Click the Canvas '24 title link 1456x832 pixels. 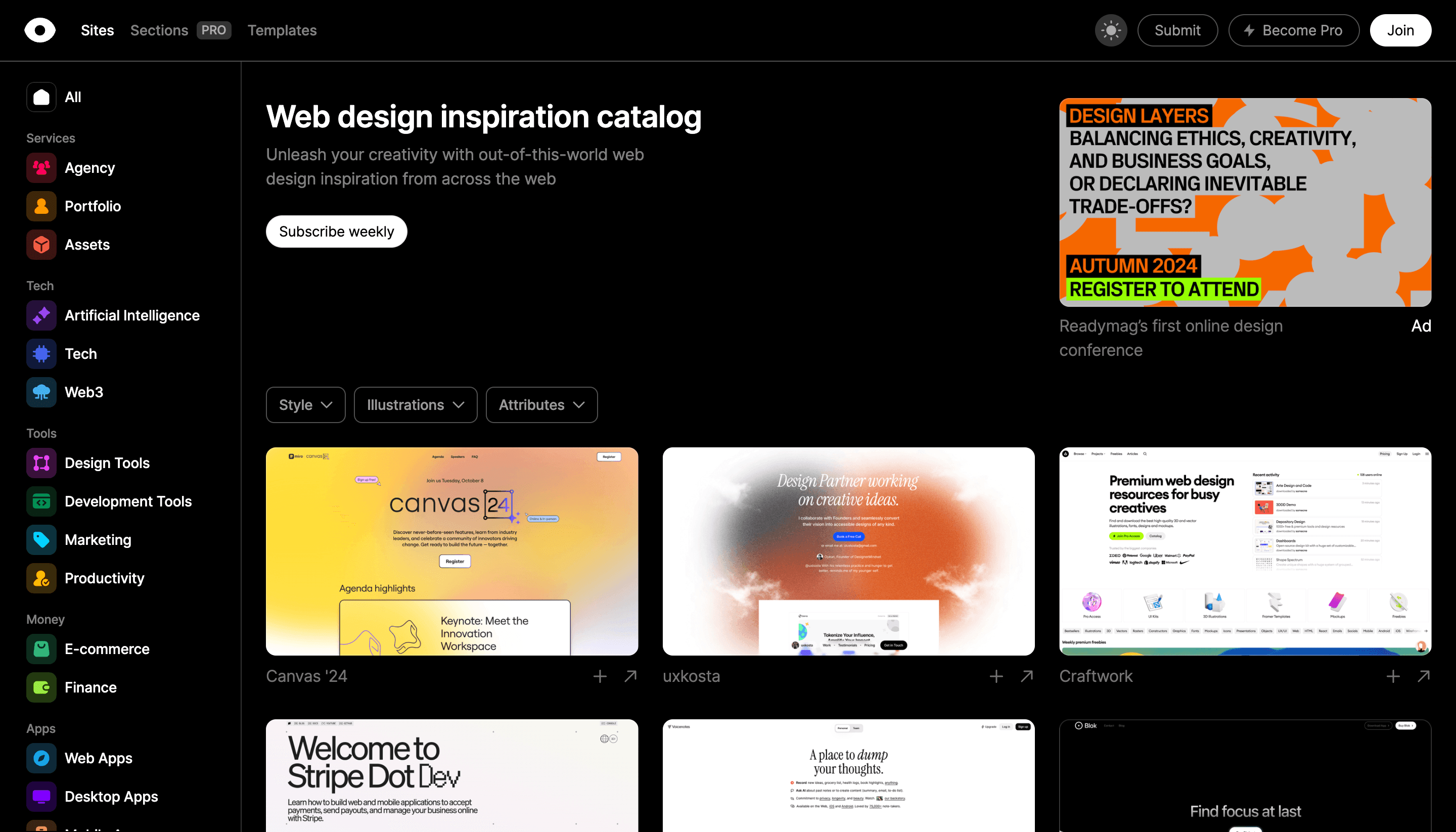pyautogui.click(x=306, y=677)
